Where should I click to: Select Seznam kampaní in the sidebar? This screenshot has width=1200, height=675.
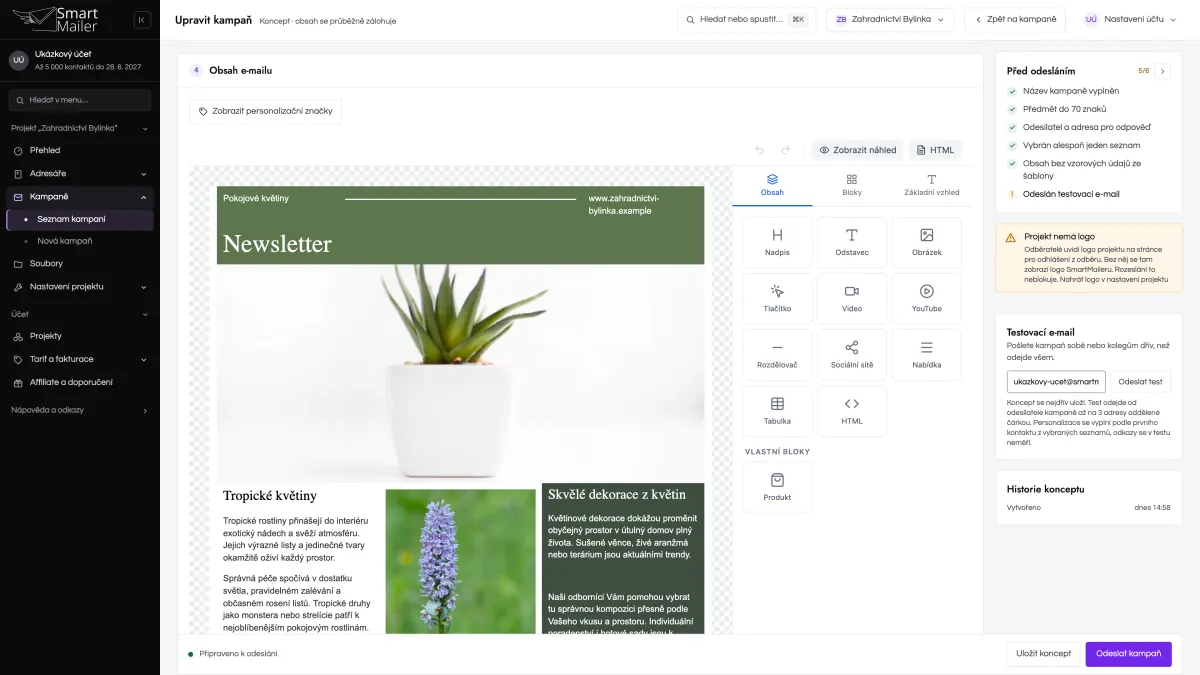tap(80, 219)
